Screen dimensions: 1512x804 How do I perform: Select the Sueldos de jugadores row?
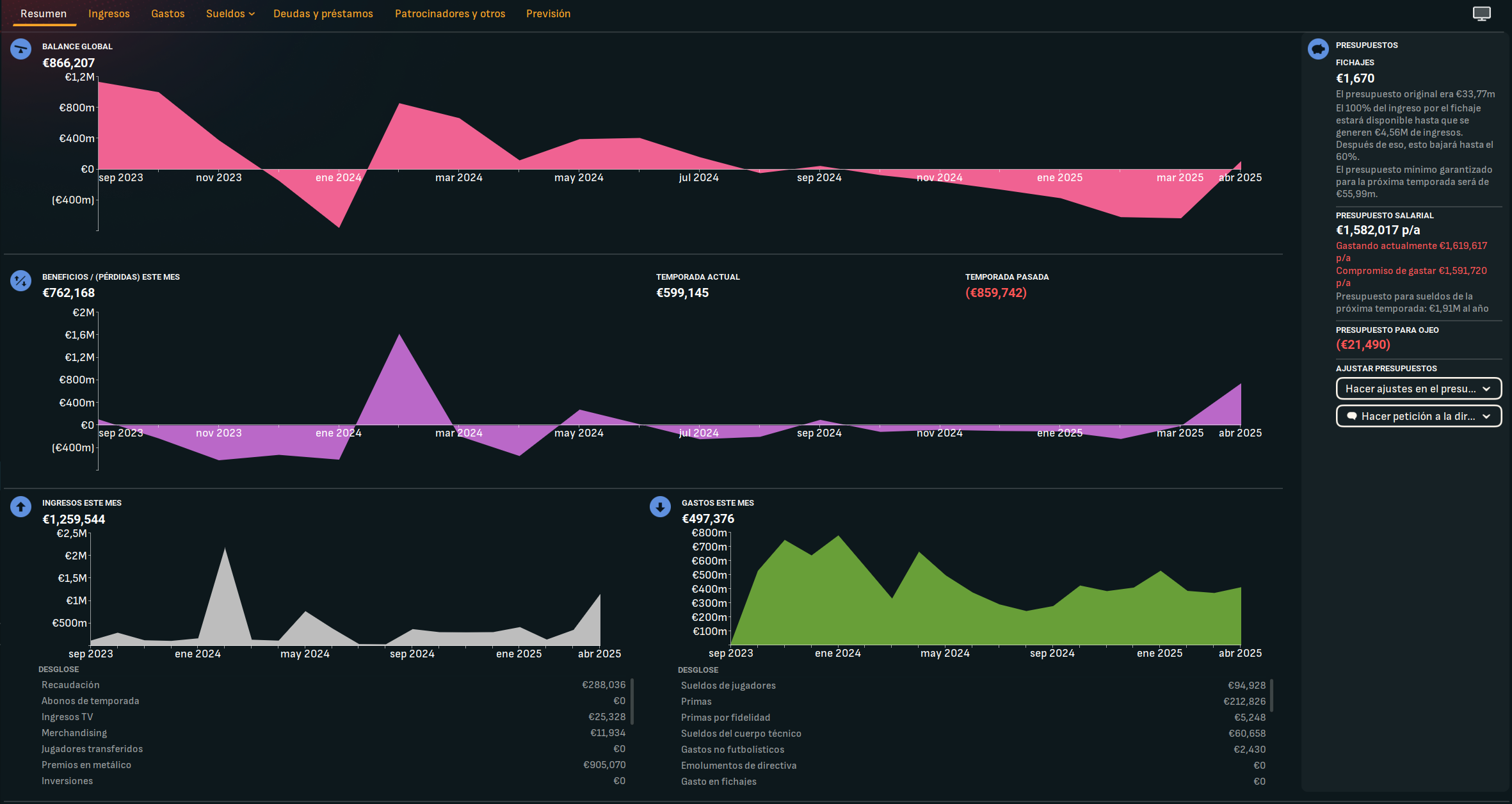[973, 686]
